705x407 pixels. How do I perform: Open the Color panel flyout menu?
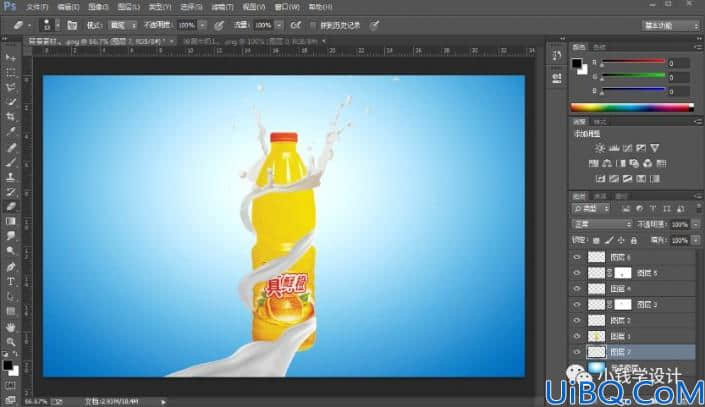[697, 47]
